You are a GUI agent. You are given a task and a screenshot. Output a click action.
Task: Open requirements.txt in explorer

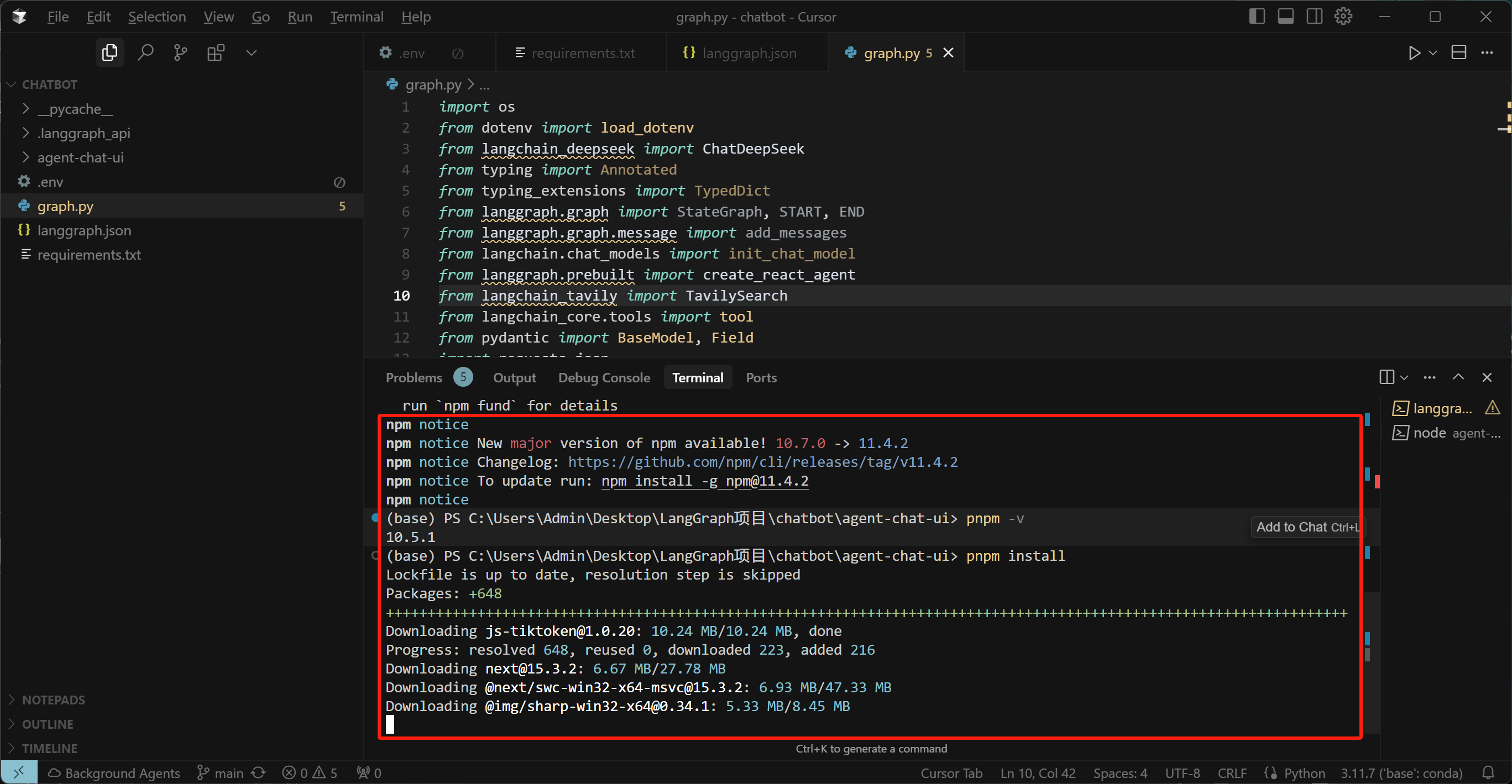[x=182, y=255]
